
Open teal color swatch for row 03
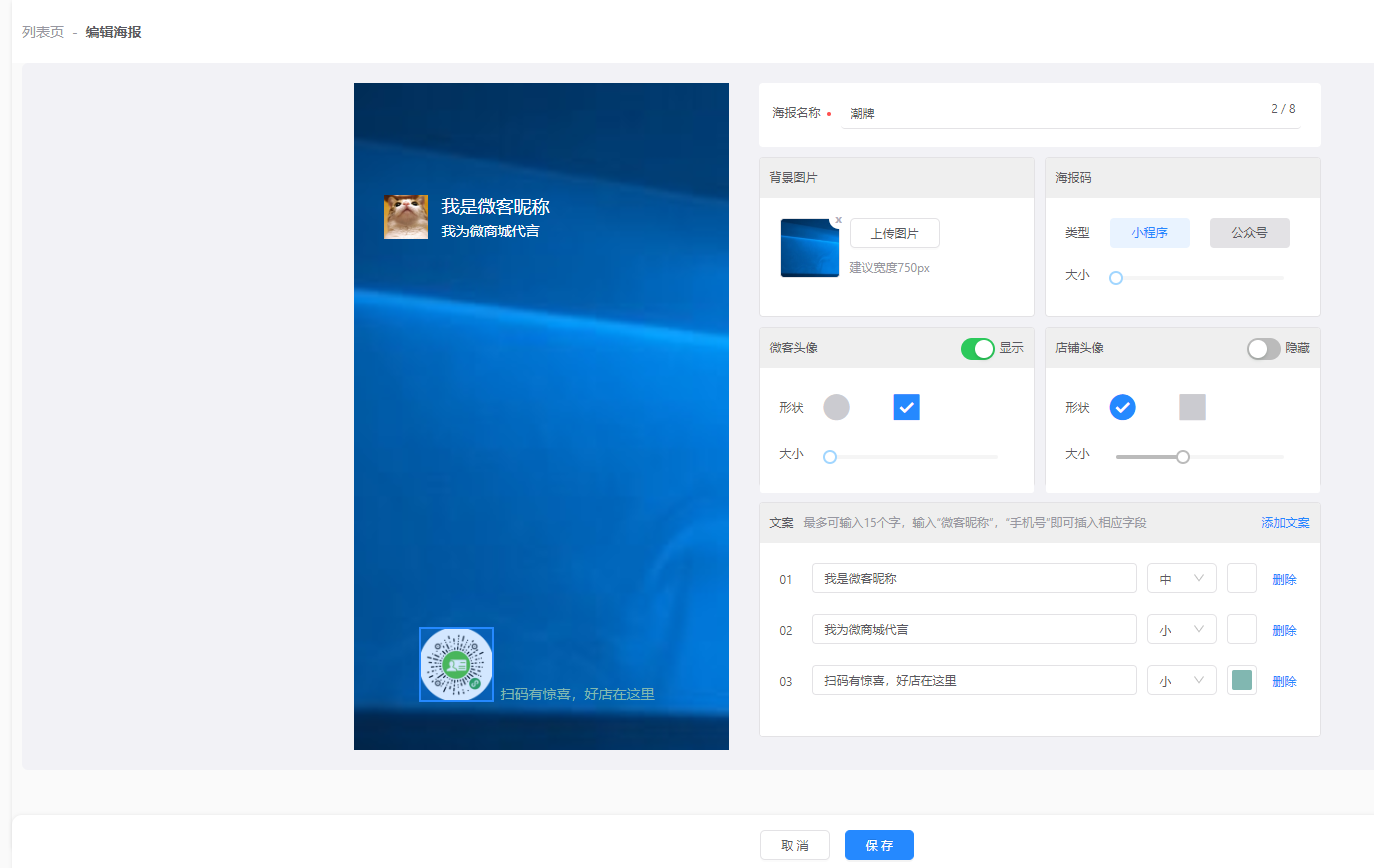[1242, 681]
